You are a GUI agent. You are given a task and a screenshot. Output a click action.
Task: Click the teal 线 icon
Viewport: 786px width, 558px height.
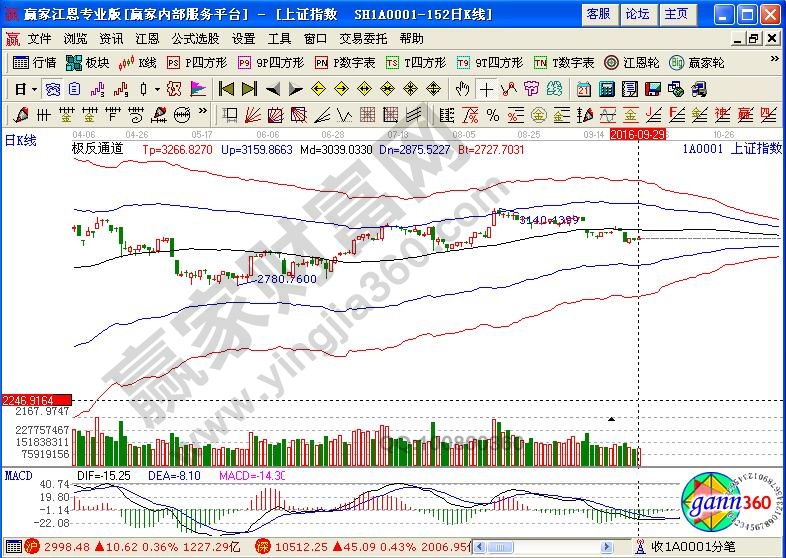tap(554, 90)
